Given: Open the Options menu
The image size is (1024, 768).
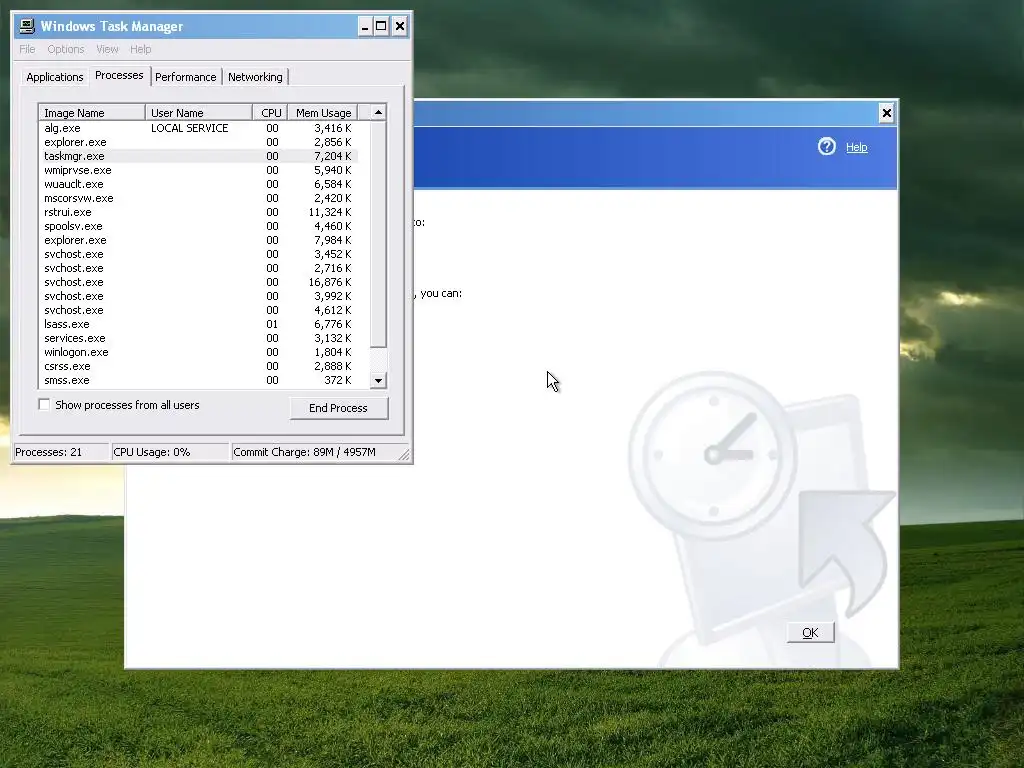Looking at the screenshot, I should 65,49.
